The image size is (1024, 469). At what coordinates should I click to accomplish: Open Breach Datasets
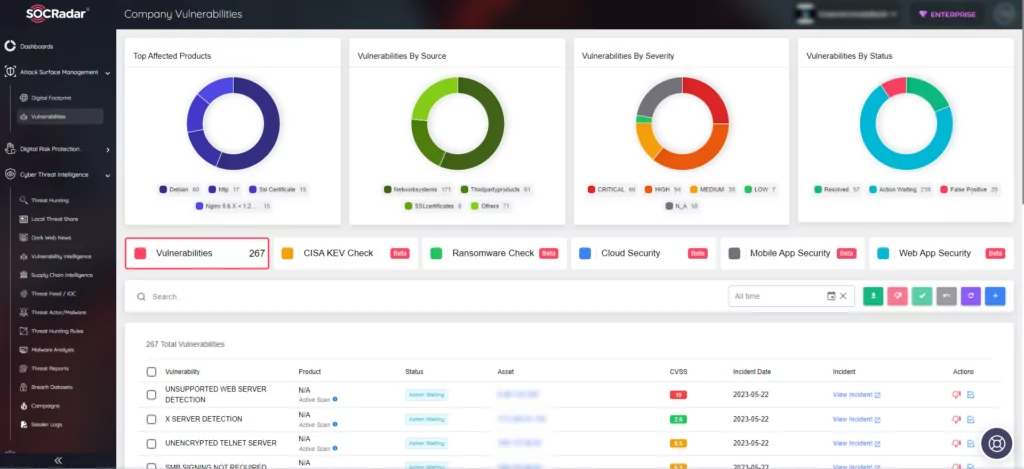[52, 387]
